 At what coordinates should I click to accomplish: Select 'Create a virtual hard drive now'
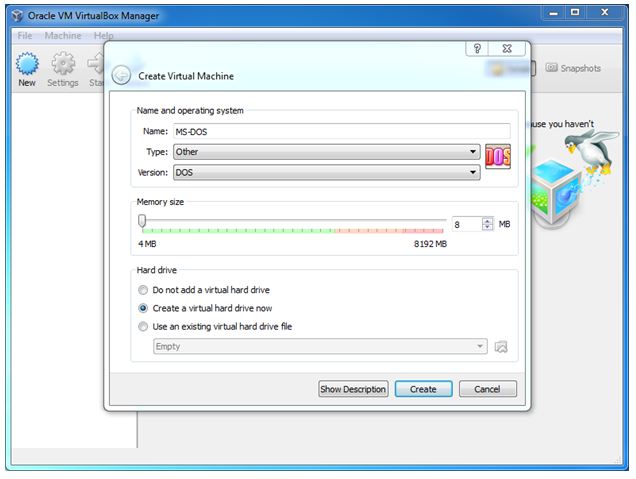coord(145,308)
